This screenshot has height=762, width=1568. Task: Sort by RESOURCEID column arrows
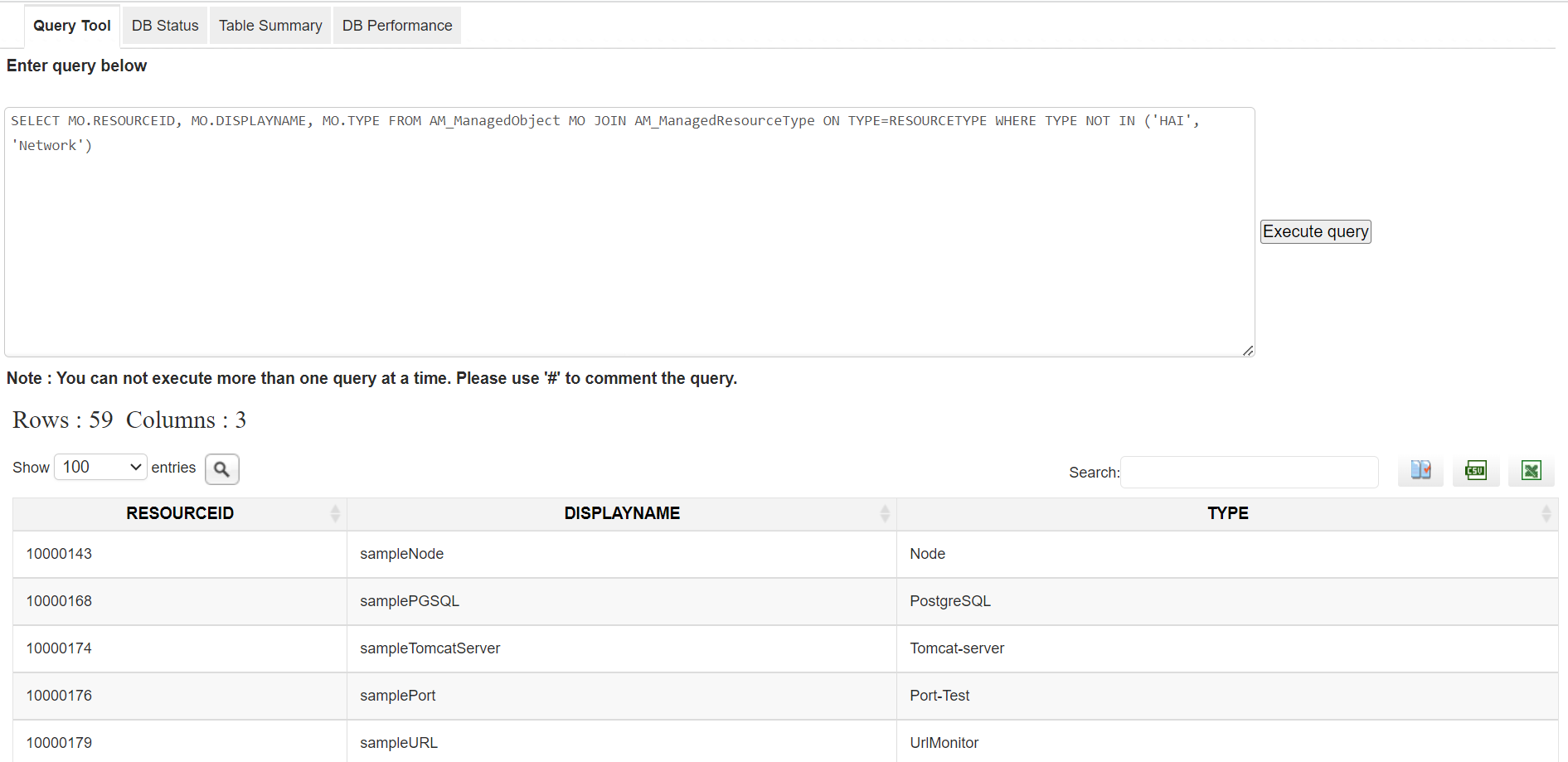[x=335, y=513]
